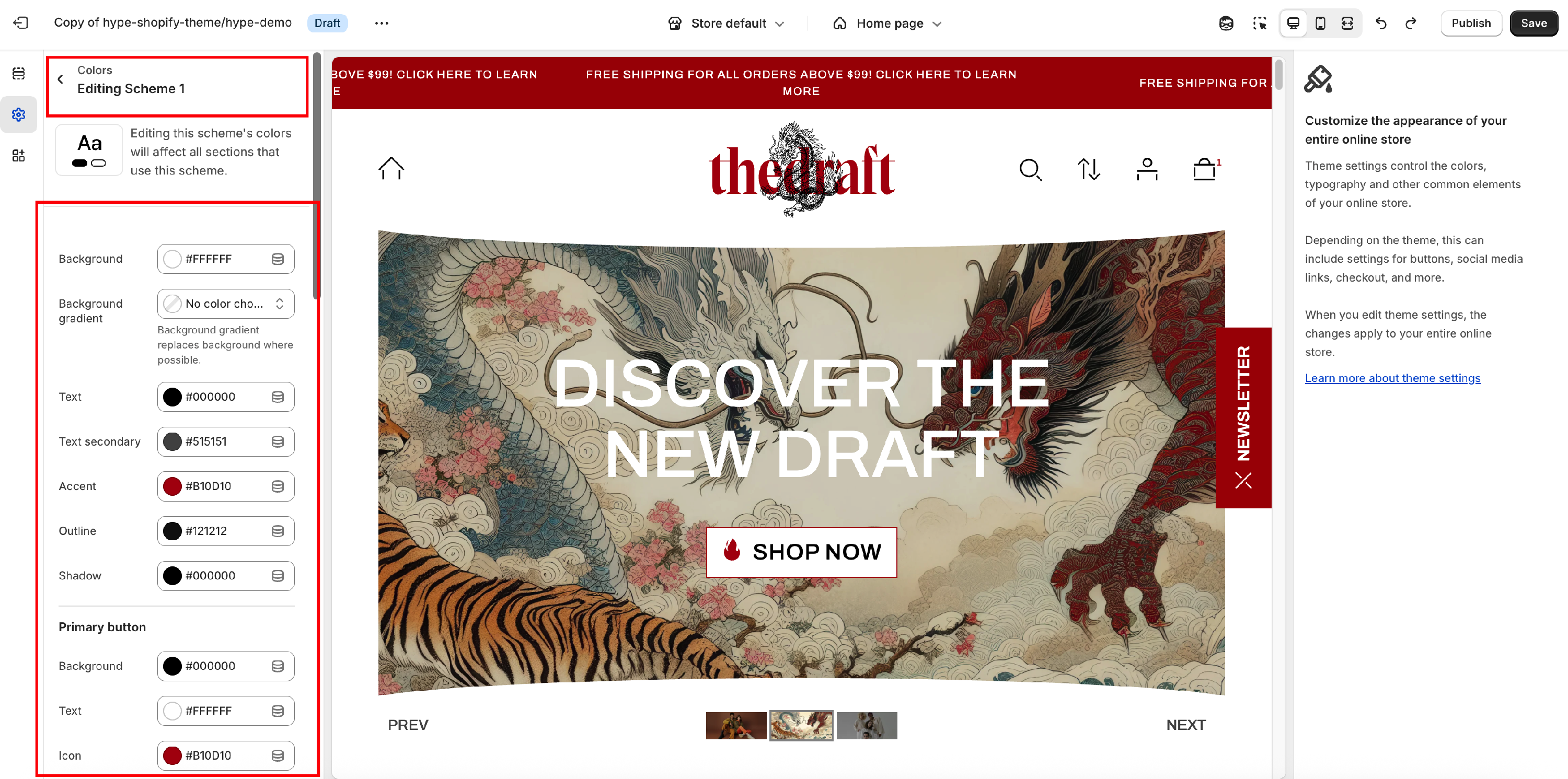Expand Background gradient color chooser

(x=226, y=304)
